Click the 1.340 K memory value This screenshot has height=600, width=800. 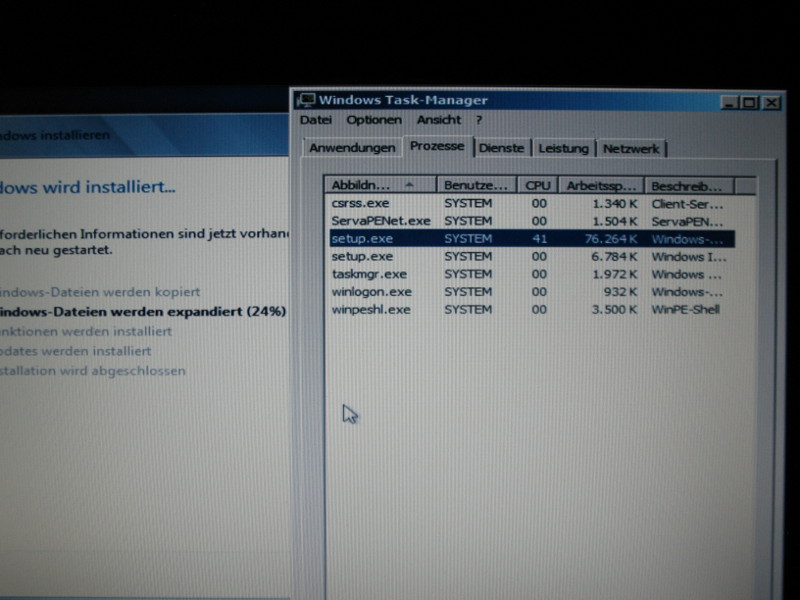615,204
